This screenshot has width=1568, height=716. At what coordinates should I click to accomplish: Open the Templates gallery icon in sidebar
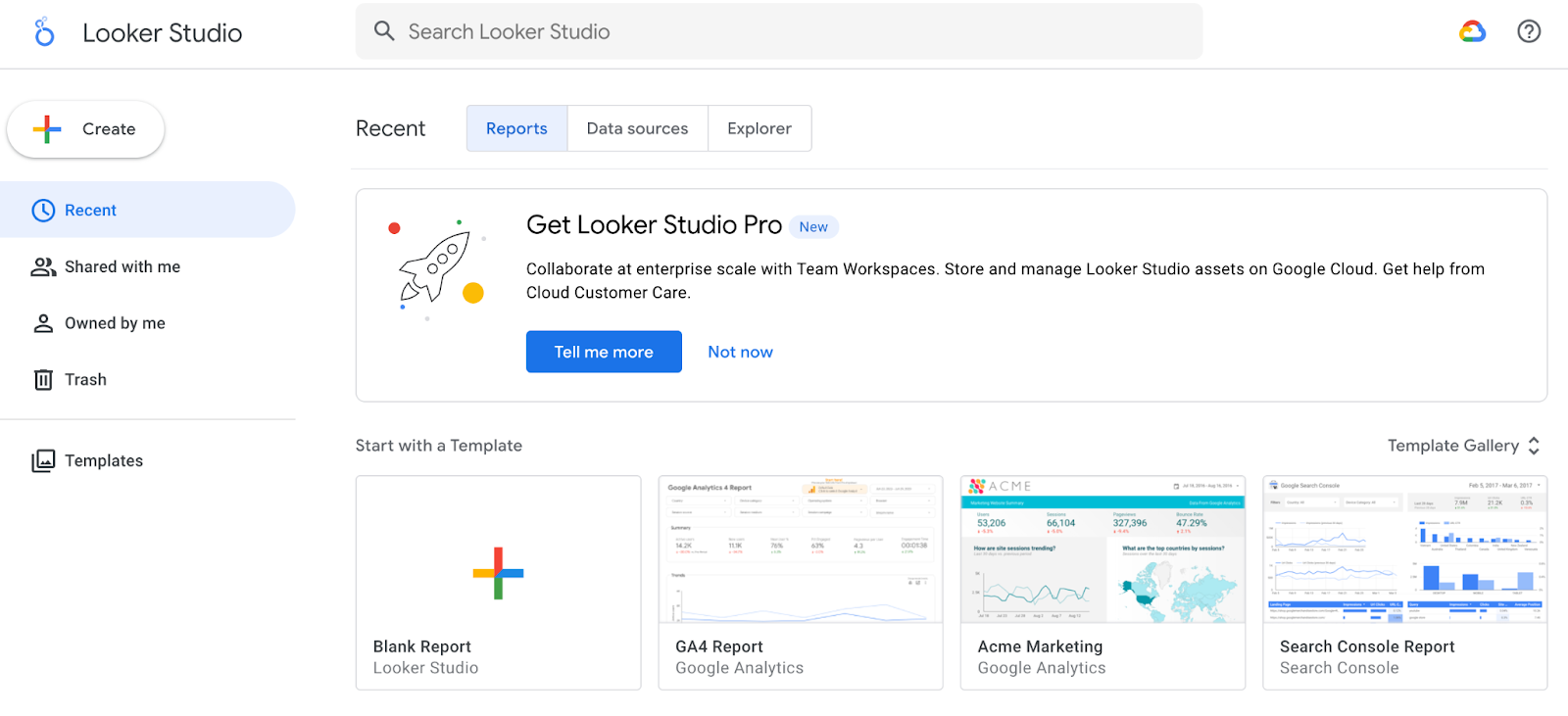pyautogui.click(x=43, y=461)
